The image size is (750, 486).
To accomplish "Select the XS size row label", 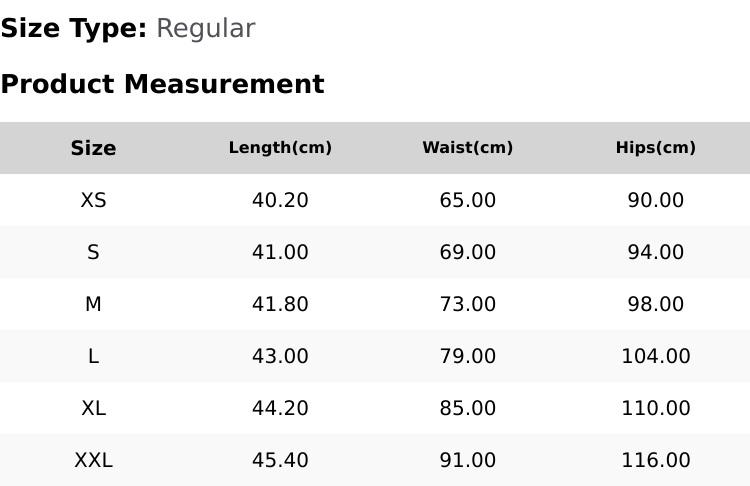I will coord(93,200).
